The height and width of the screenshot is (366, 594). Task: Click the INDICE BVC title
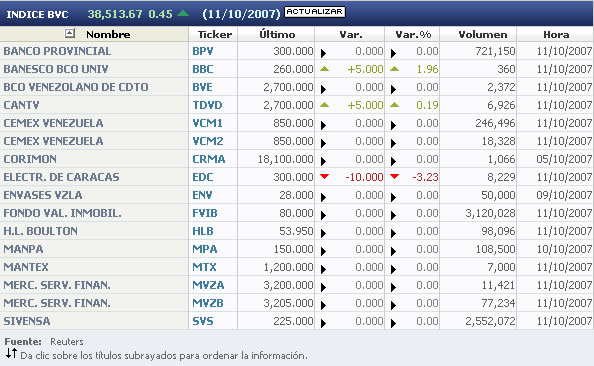tap(38, 14)
